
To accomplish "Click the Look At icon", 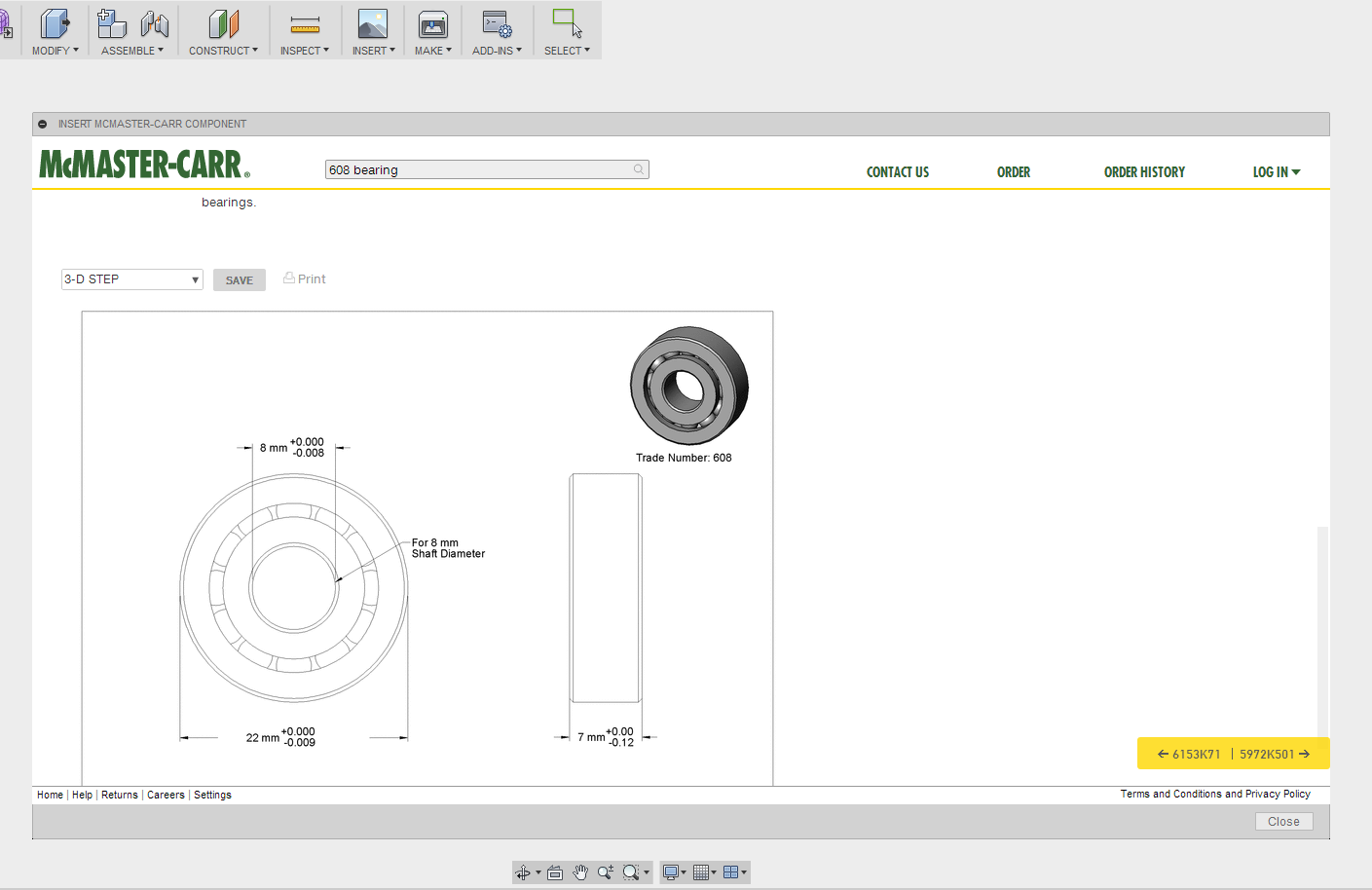I will pos(555,872).
